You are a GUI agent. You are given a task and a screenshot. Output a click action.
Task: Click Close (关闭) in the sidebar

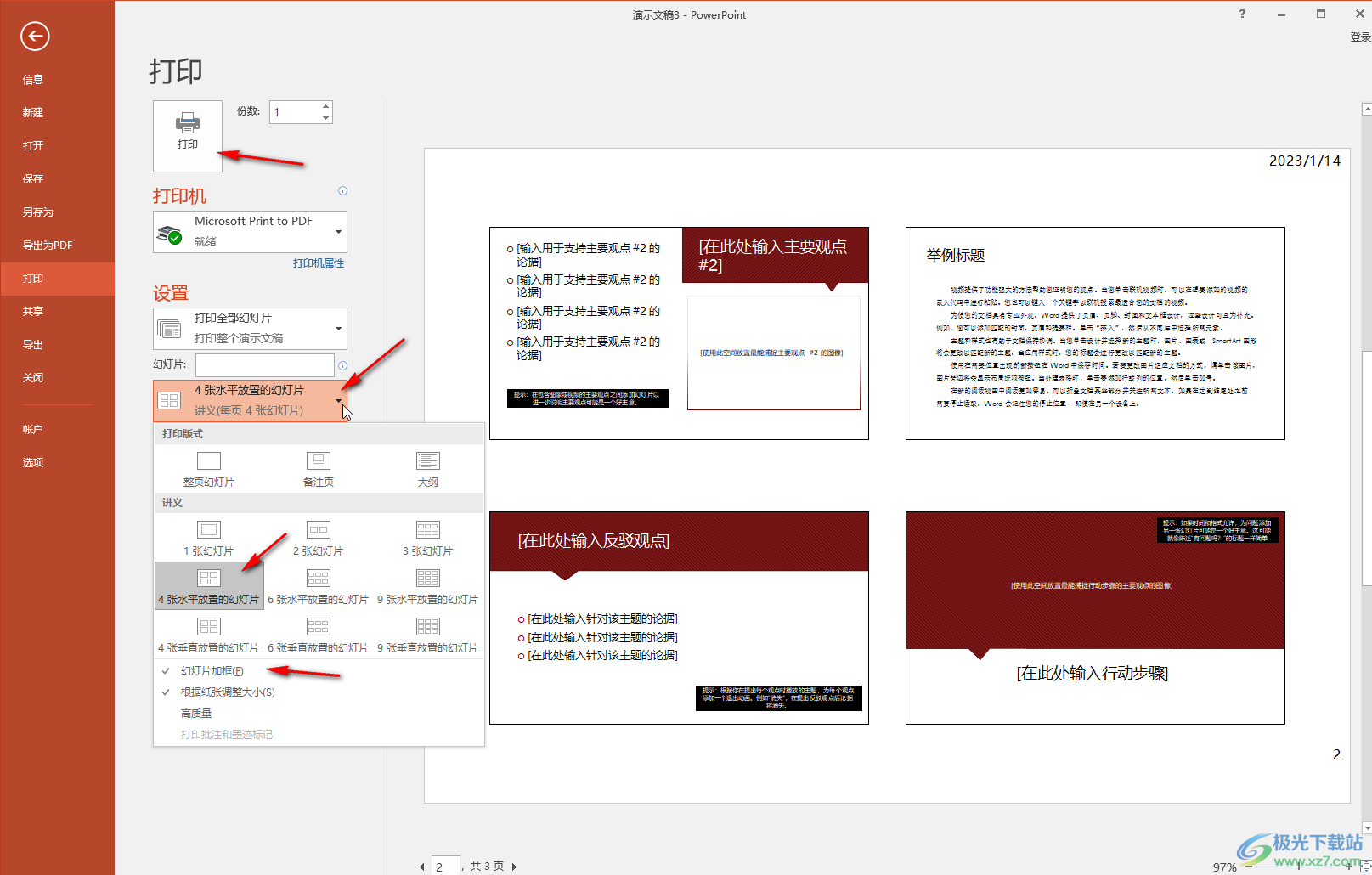click(57, 377)
